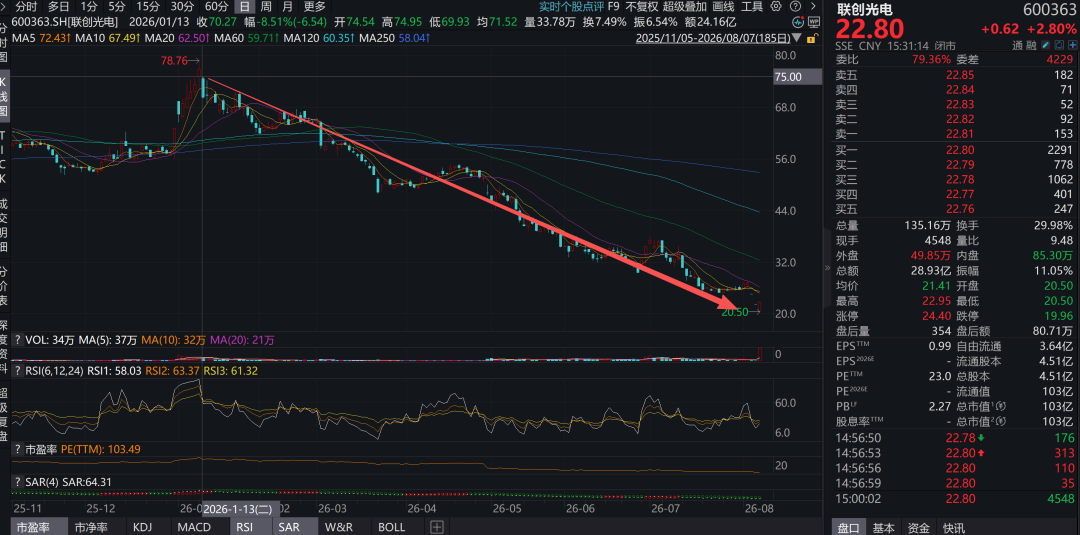Switch to 分时 chart period
Viewport: 1080px width, 535px height.
(25, 6)
